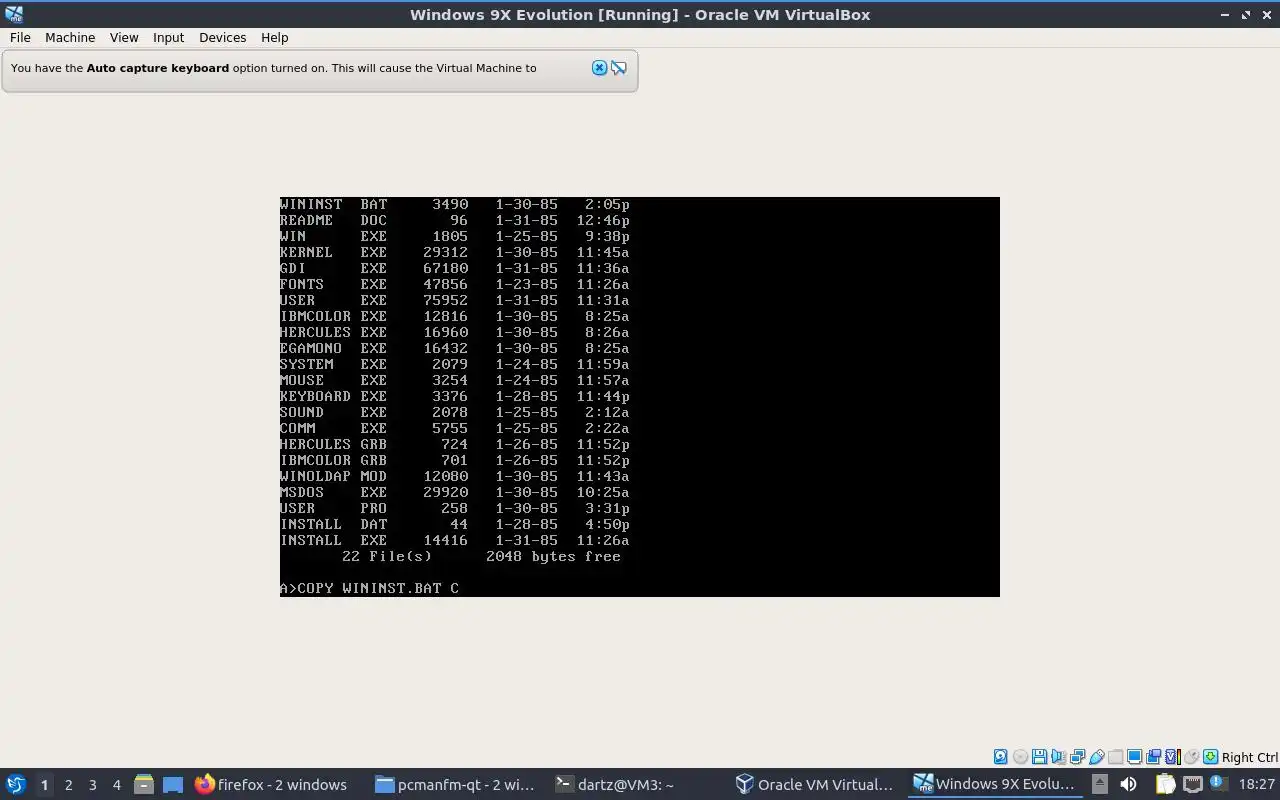Click the CPU virtualization status icon
The height and width of the screenshot is (800, 1280).
(1173, 757)
